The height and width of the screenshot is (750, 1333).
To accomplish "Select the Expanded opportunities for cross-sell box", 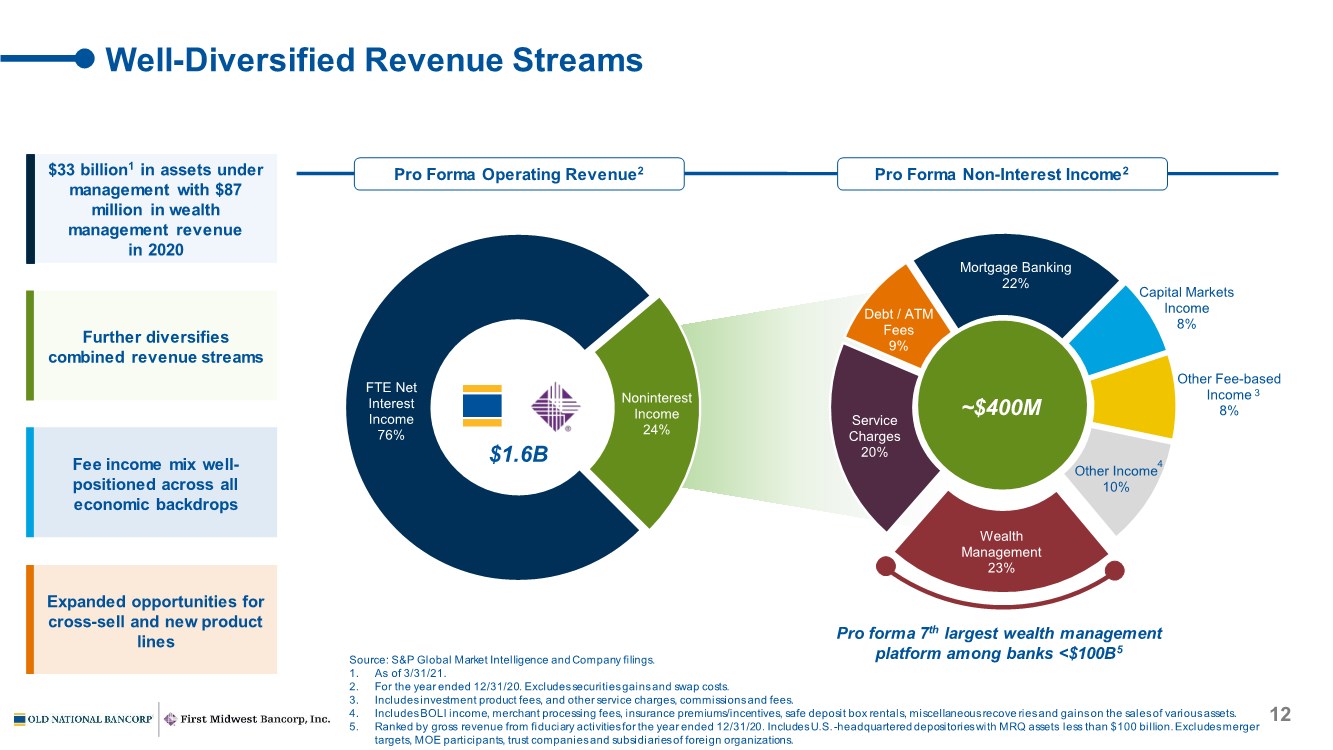I will coord(151,620).
